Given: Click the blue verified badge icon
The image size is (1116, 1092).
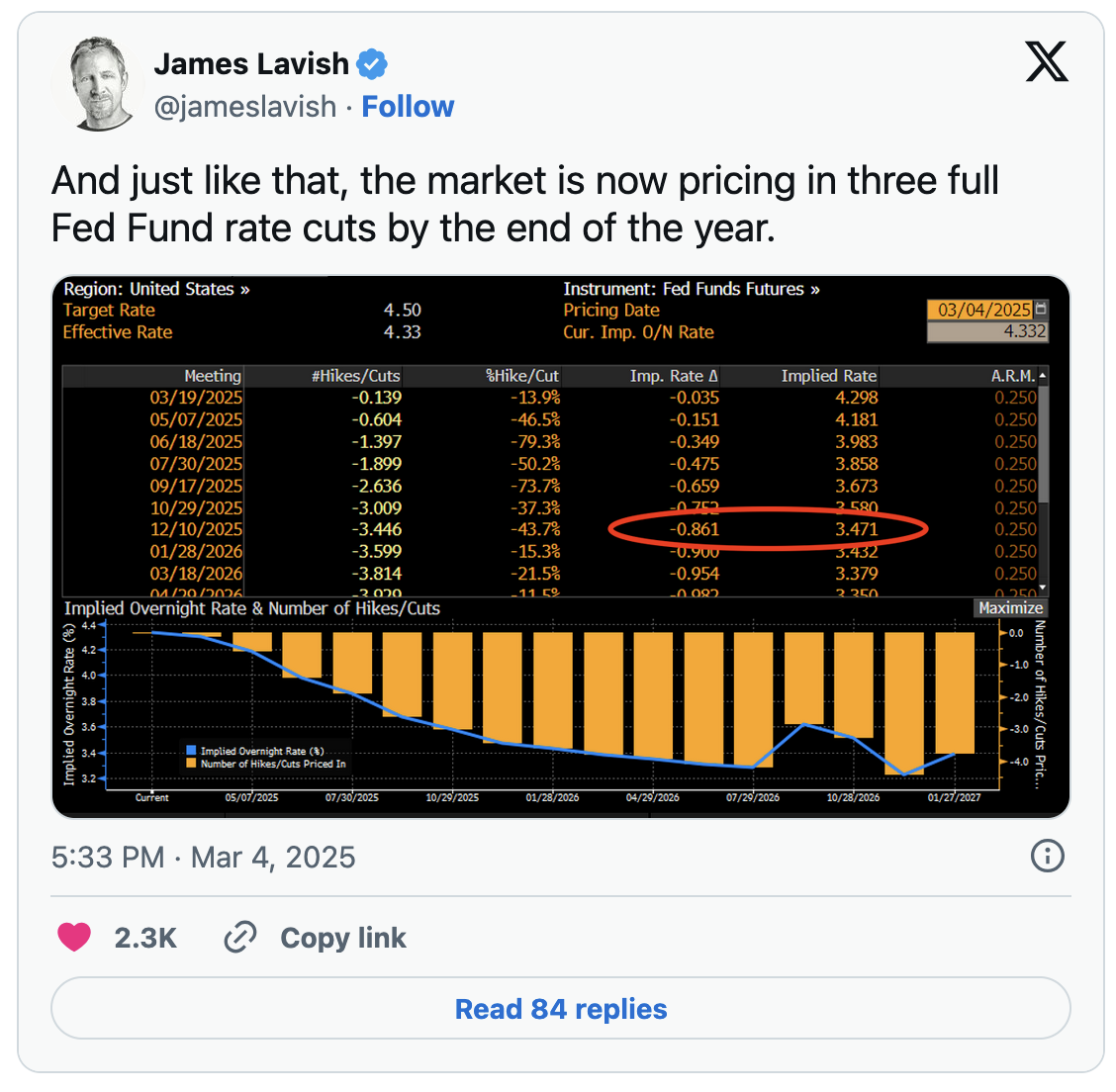Looking at the screenshot, I should 372,64.
